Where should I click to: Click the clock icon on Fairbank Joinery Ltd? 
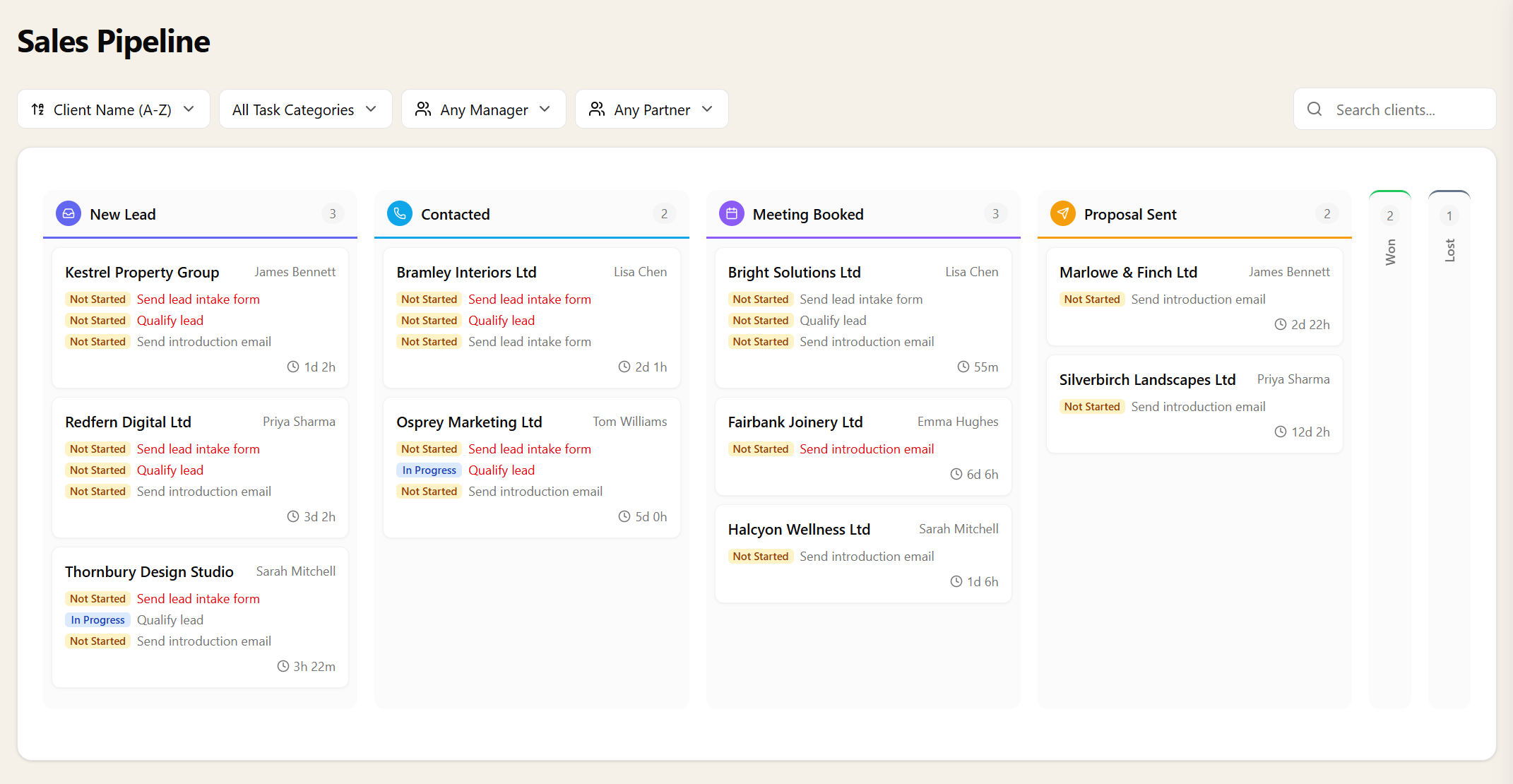click(x=956, y=474)
